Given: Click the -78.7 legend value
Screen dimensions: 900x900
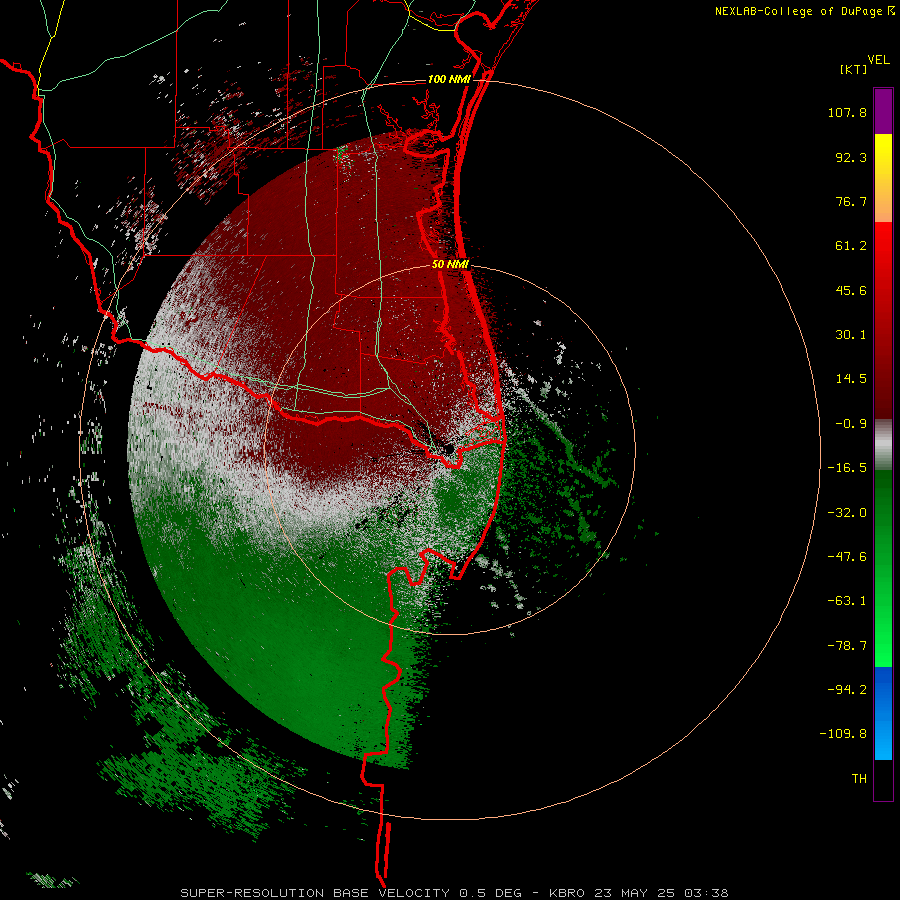Looking at the screenshot, I should [x=847, y=646].
